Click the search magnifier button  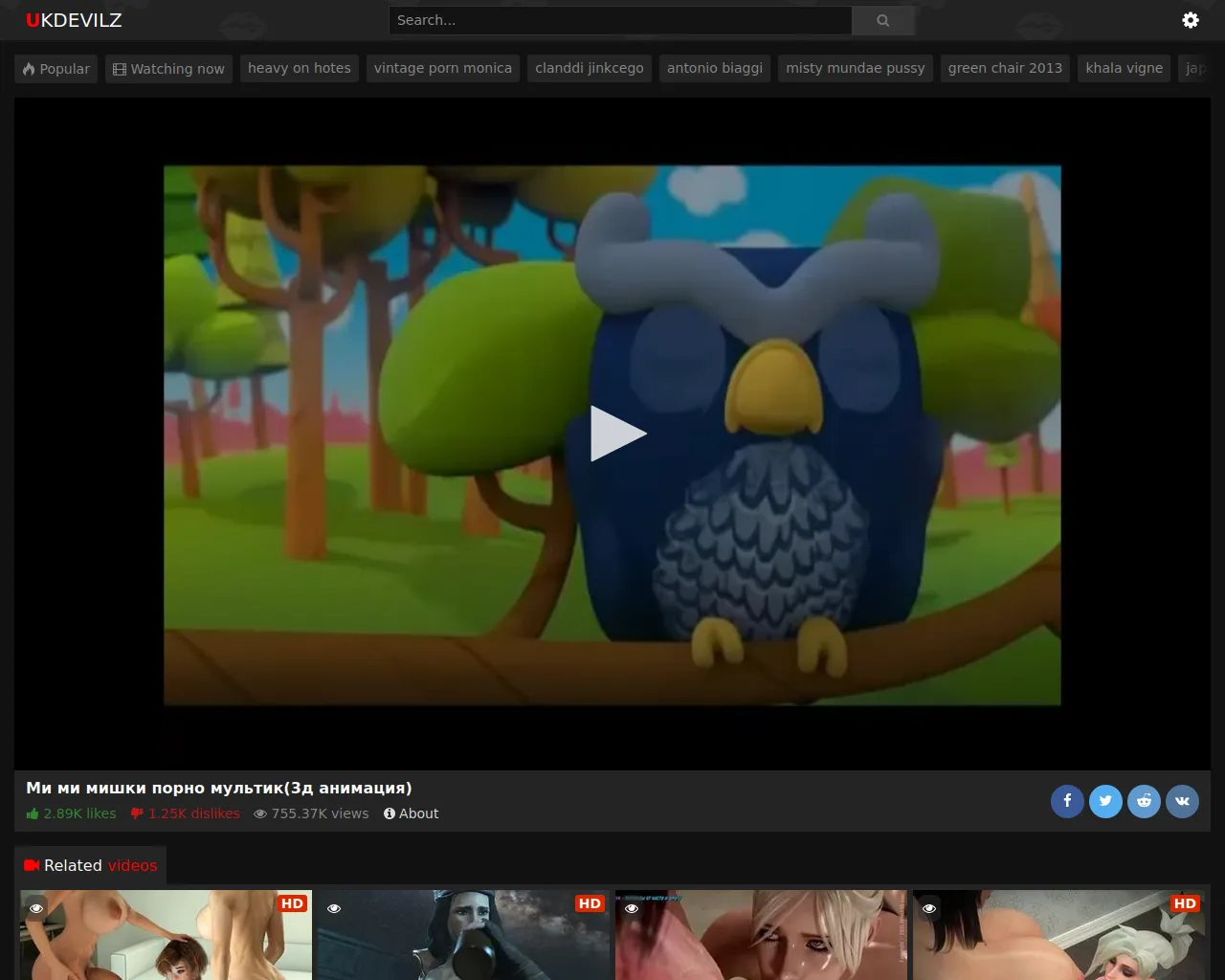(x=882, y=20)
